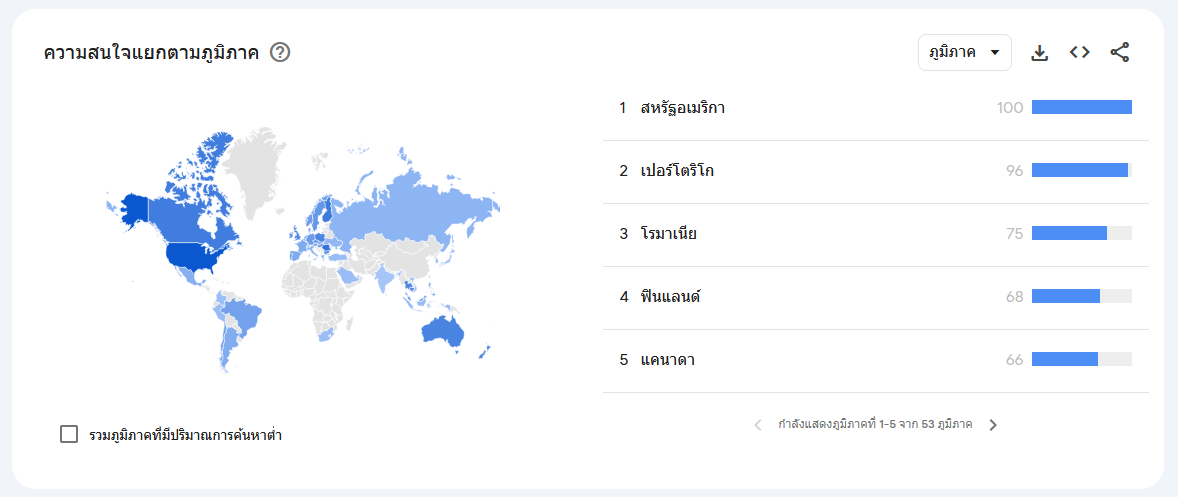This screenshot has height=497, width=1178.
Task: Open the help question mark icon
Action: tap(280, 53)
